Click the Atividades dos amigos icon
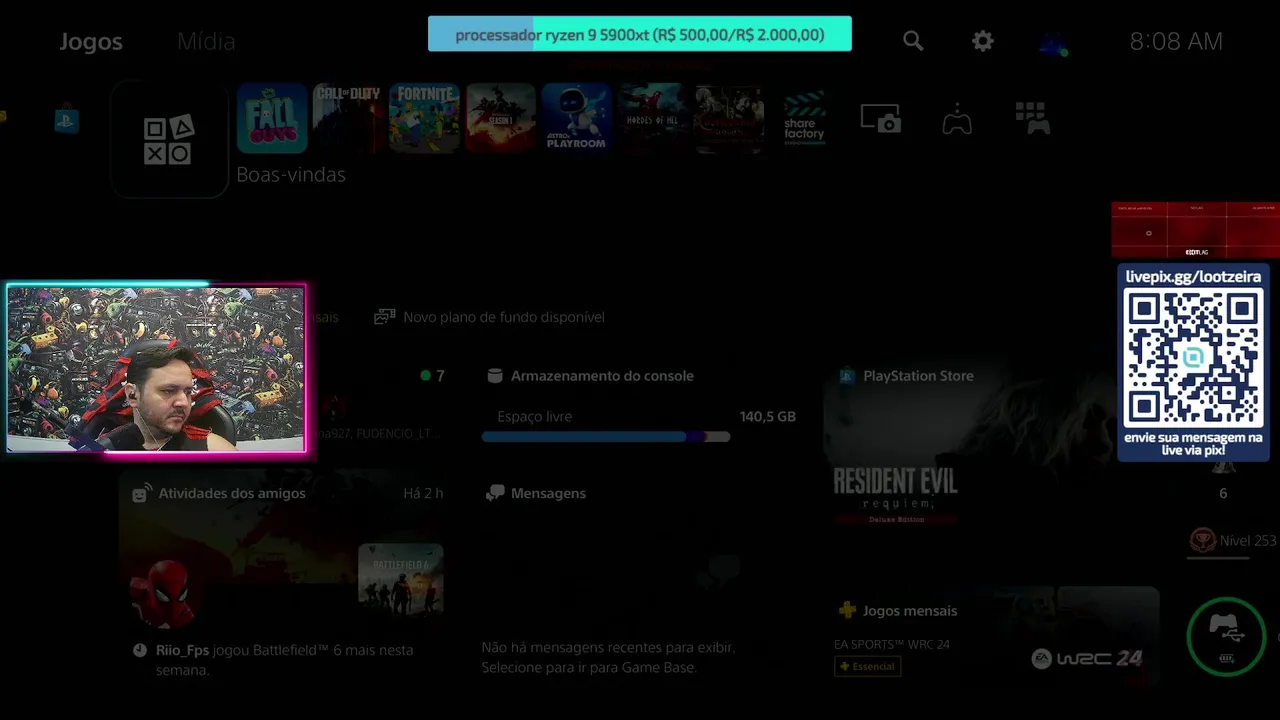 (142, 493)
